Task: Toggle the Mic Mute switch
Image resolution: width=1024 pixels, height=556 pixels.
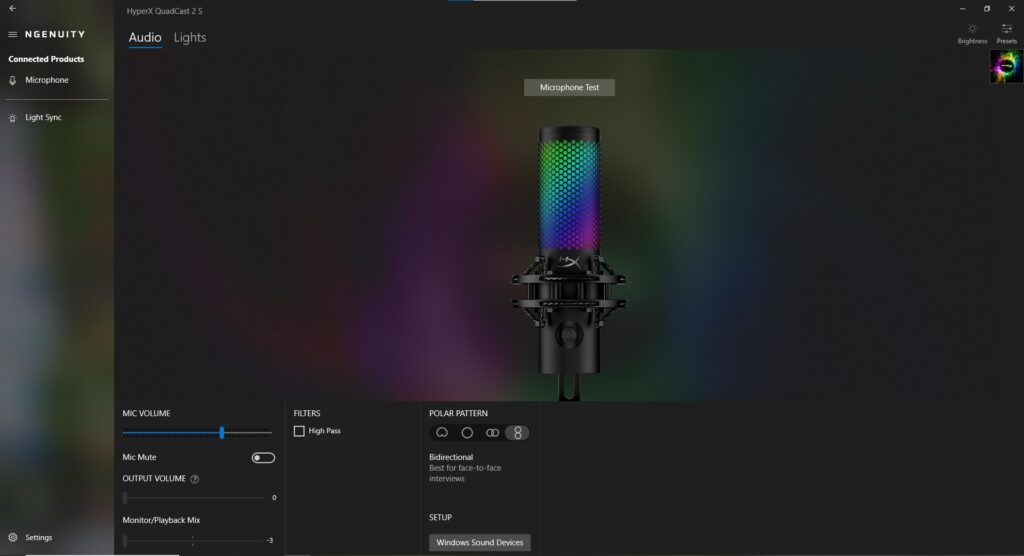Action: (263, 457)
